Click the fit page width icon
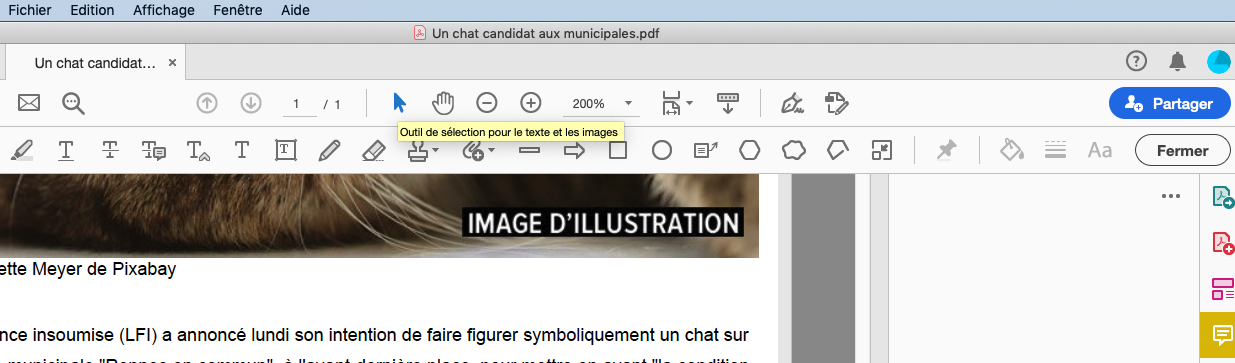The width and height of the screenshot is (1235, 363). [x=671, y=102]
